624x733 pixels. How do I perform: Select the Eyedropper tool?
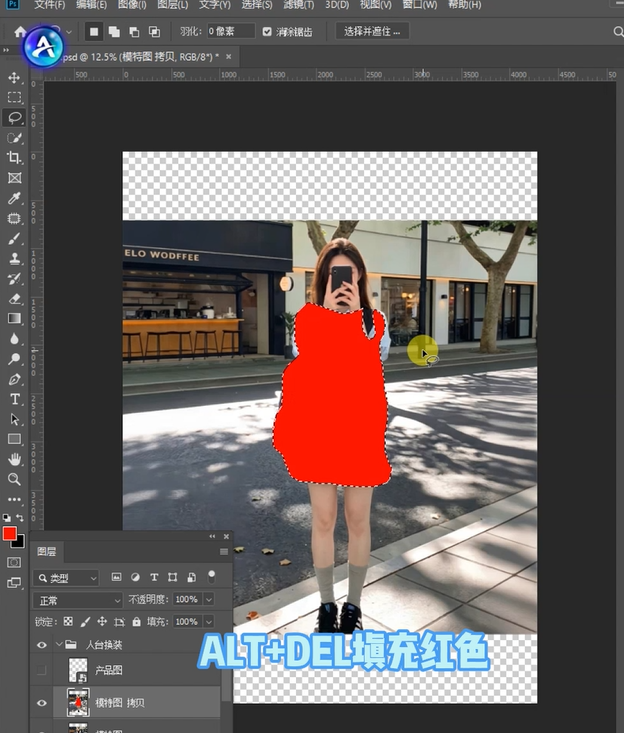point(14,198)
